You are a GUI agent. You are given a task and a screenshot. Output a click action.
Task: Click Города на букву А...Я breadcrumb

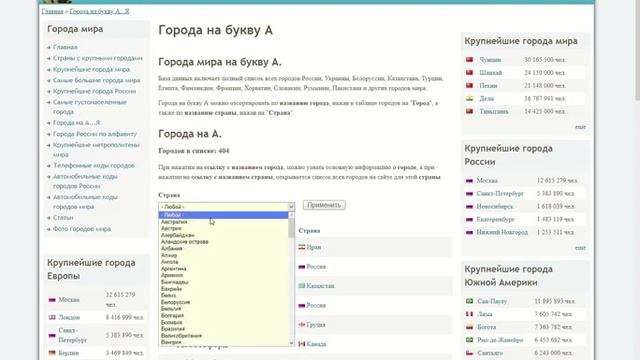coord(99,11)
